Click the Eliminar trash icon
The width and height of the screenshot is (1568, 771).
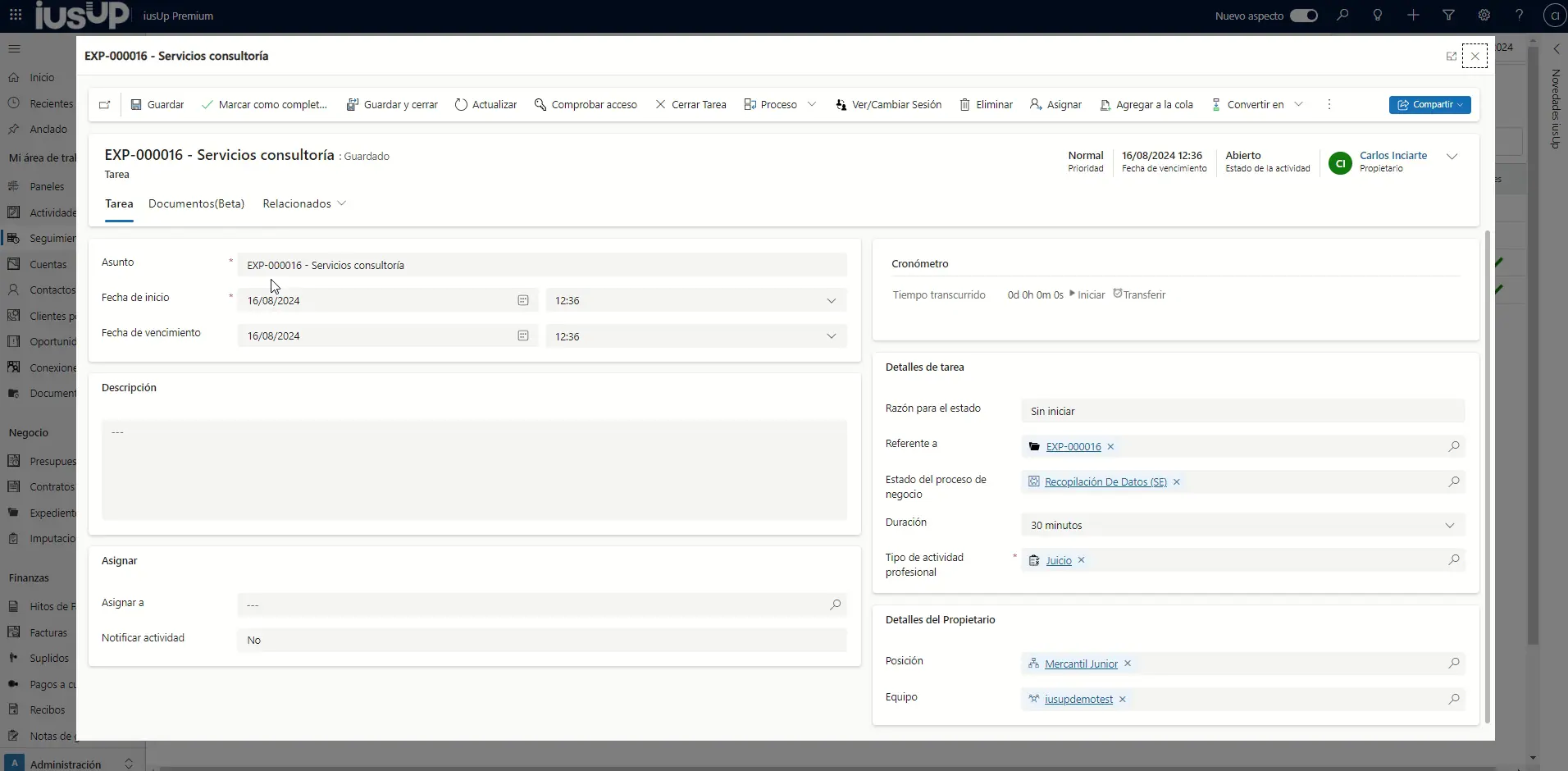(965, 105)
